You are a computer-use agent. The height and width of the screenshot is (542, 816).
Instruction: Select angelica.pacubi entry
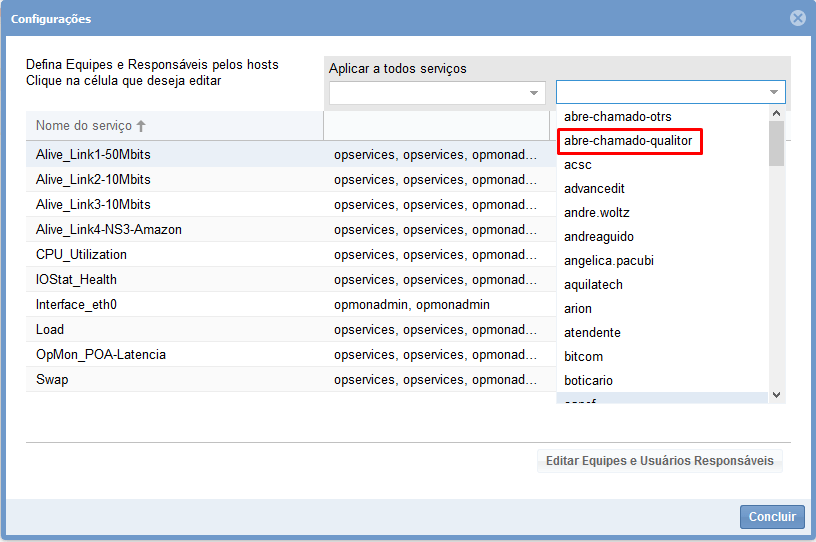click(x=607, y=261)
